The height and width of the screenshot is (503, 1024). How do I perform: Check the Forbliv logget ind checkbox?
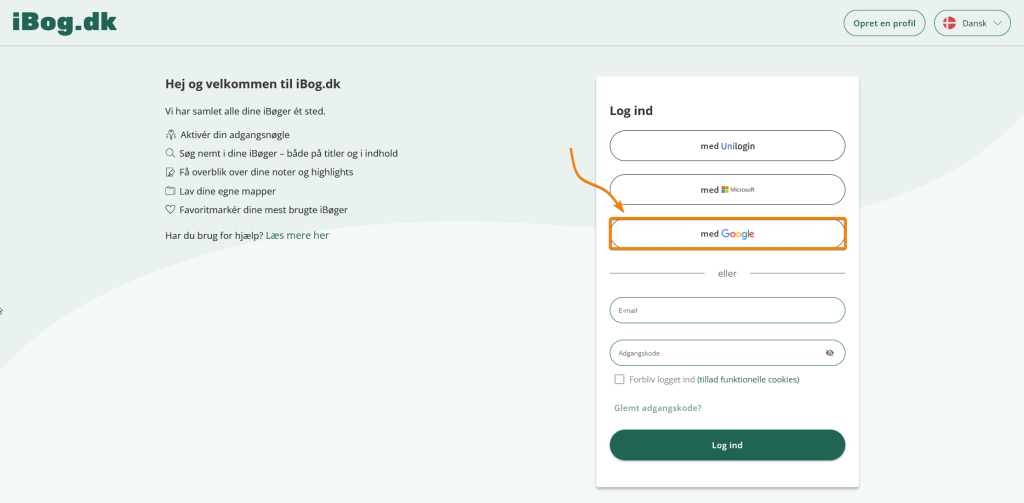(x=620, y=379)
